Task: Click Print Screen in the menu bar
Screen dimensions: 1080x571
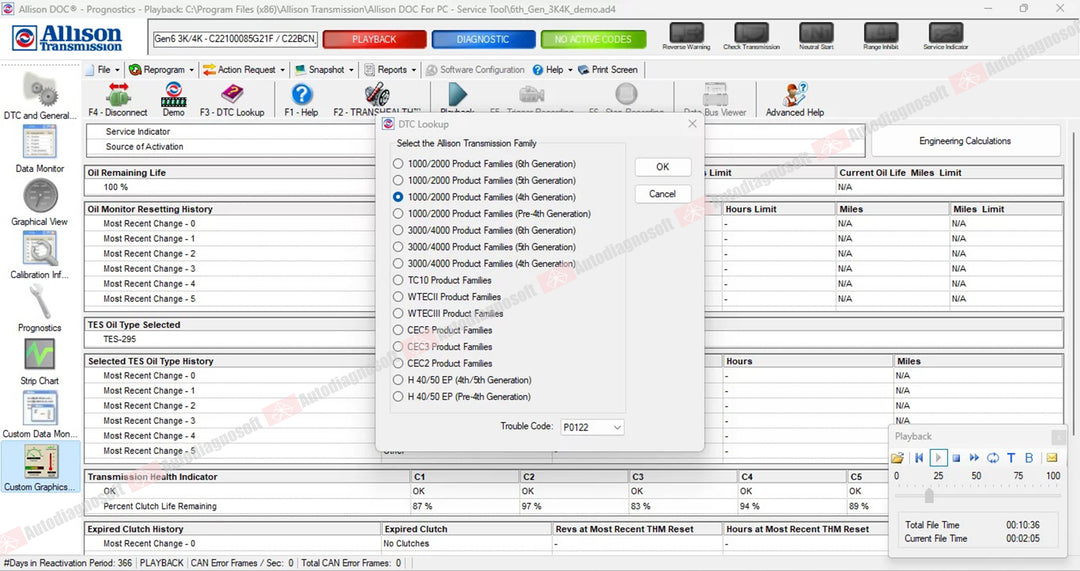Action: pos(608,70)
